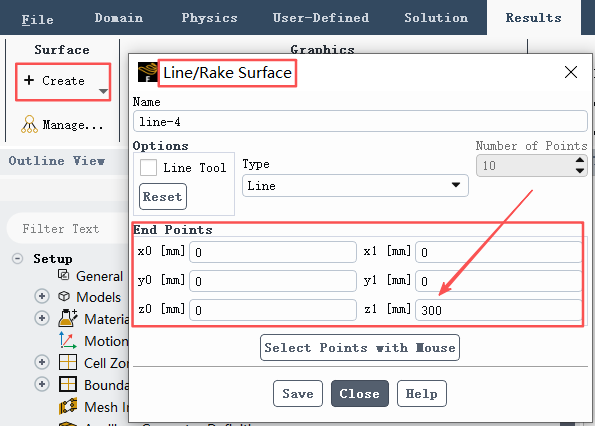595x426 pixels.
Task: Click the Cell Zones grid icon
Action: click(x=68, y=362)
